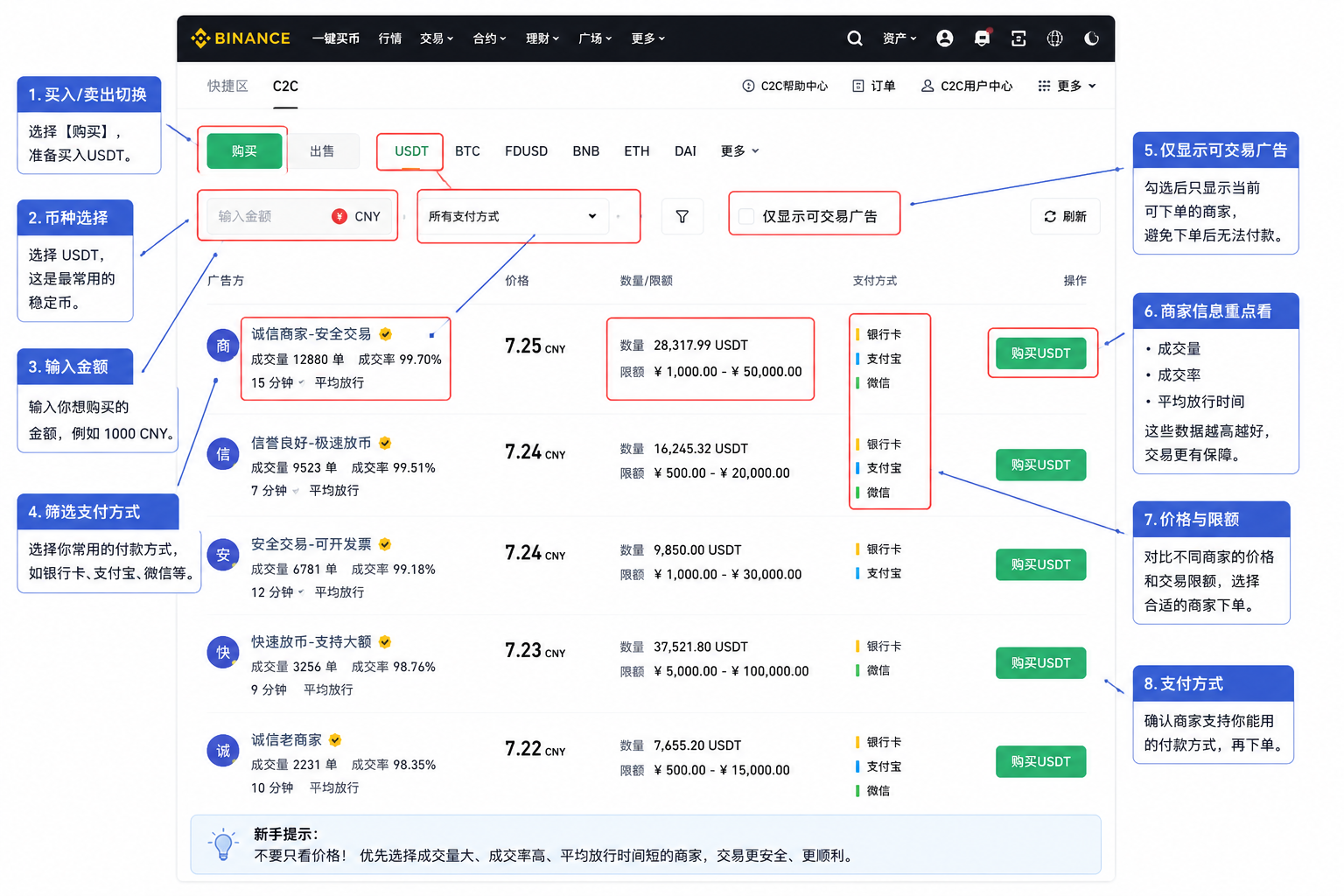The height and width of the screenshot is (896, 1344).
Task: Toggle dark mode moon icon
Action: 1091,38
